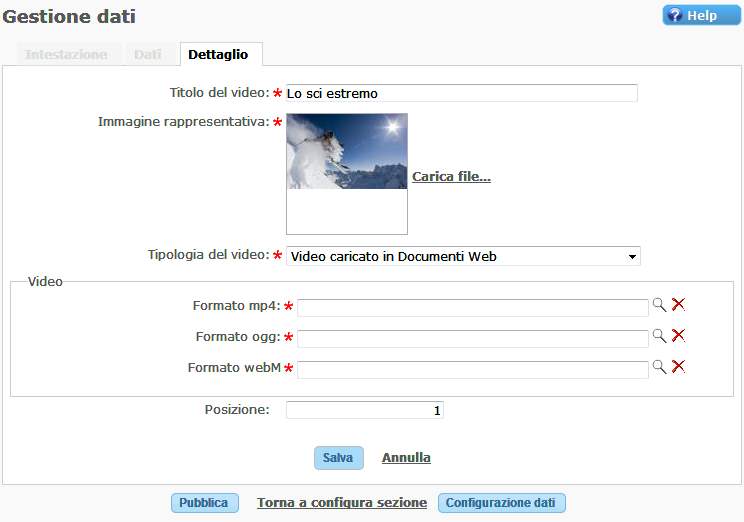This screenshot has width=744, height=522.
Task: Click the magnifier icon for Formato webM
Action: pos(659,367)
